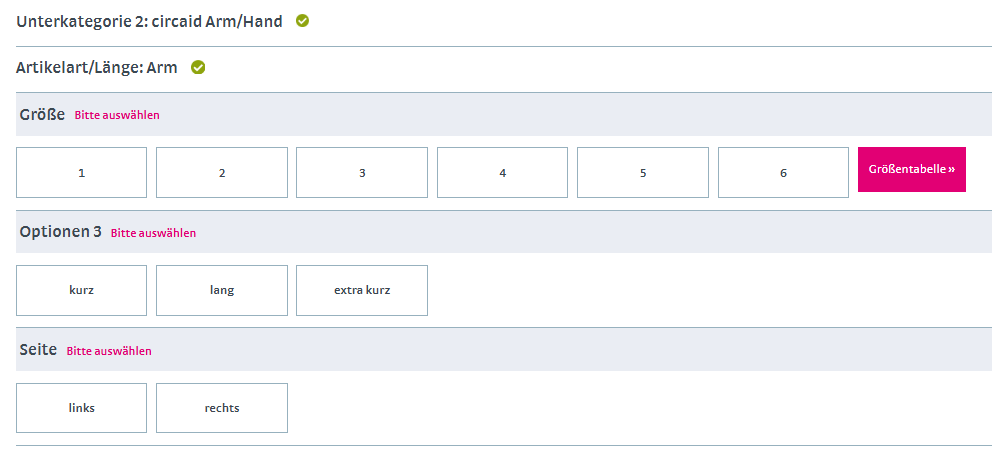
Task: Select links as the side
Action: [82, 408]
